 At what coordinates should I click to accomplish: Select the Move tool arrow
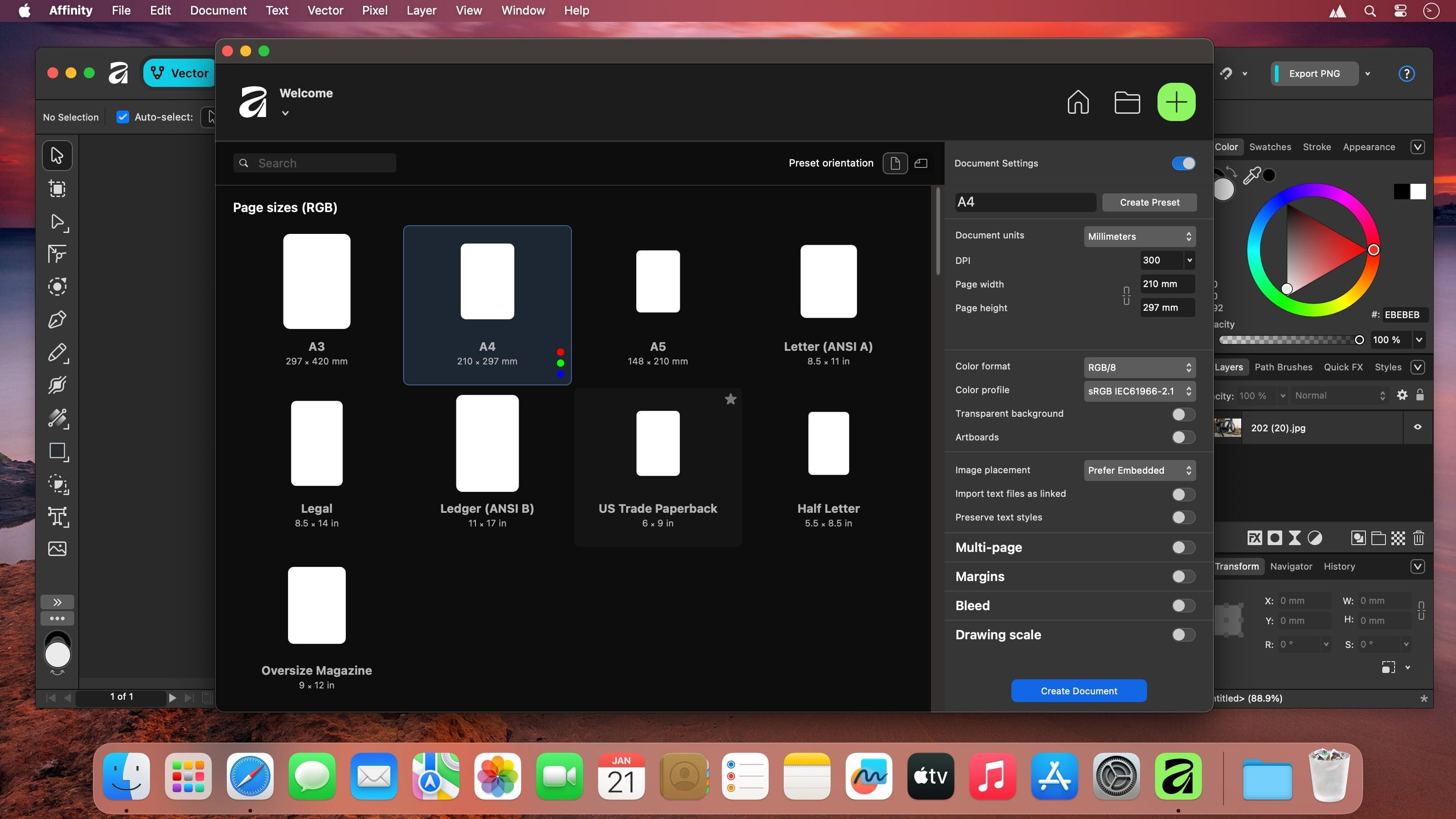57,155
